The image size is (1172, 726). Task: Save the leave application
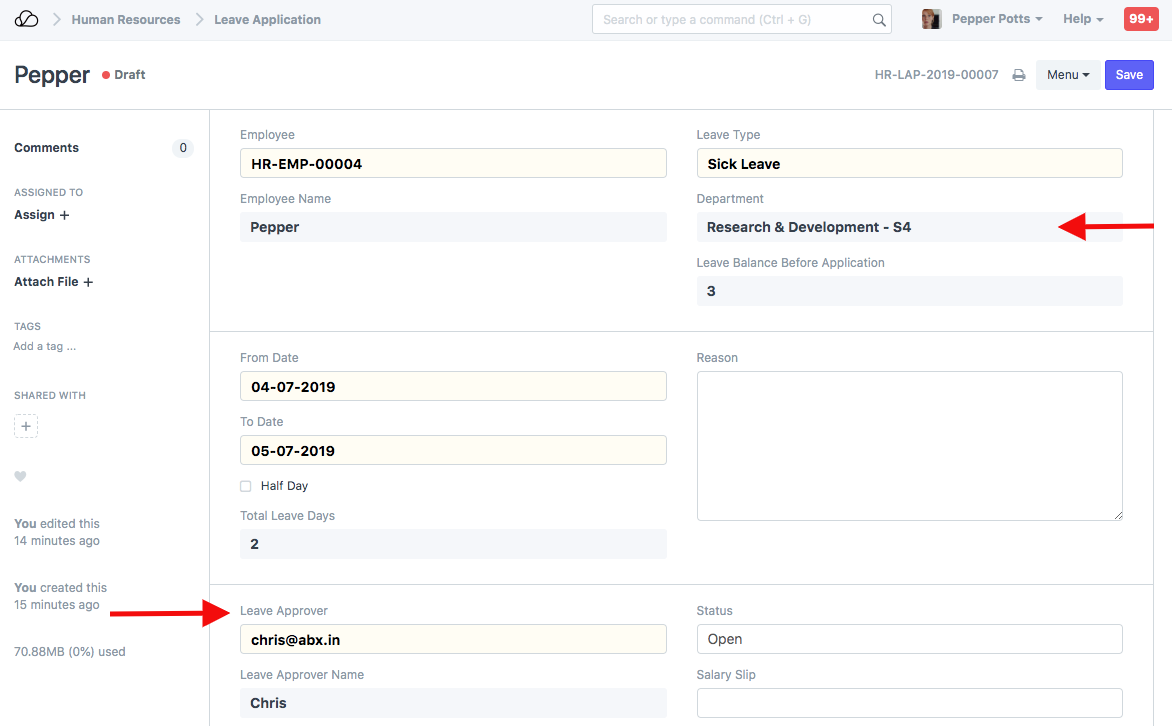1129,75
